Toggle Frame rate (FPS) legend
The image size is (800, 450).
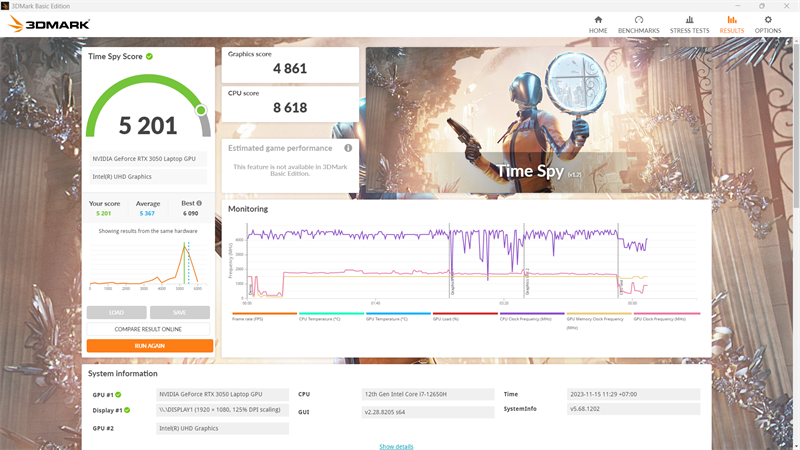click(264, 316)
